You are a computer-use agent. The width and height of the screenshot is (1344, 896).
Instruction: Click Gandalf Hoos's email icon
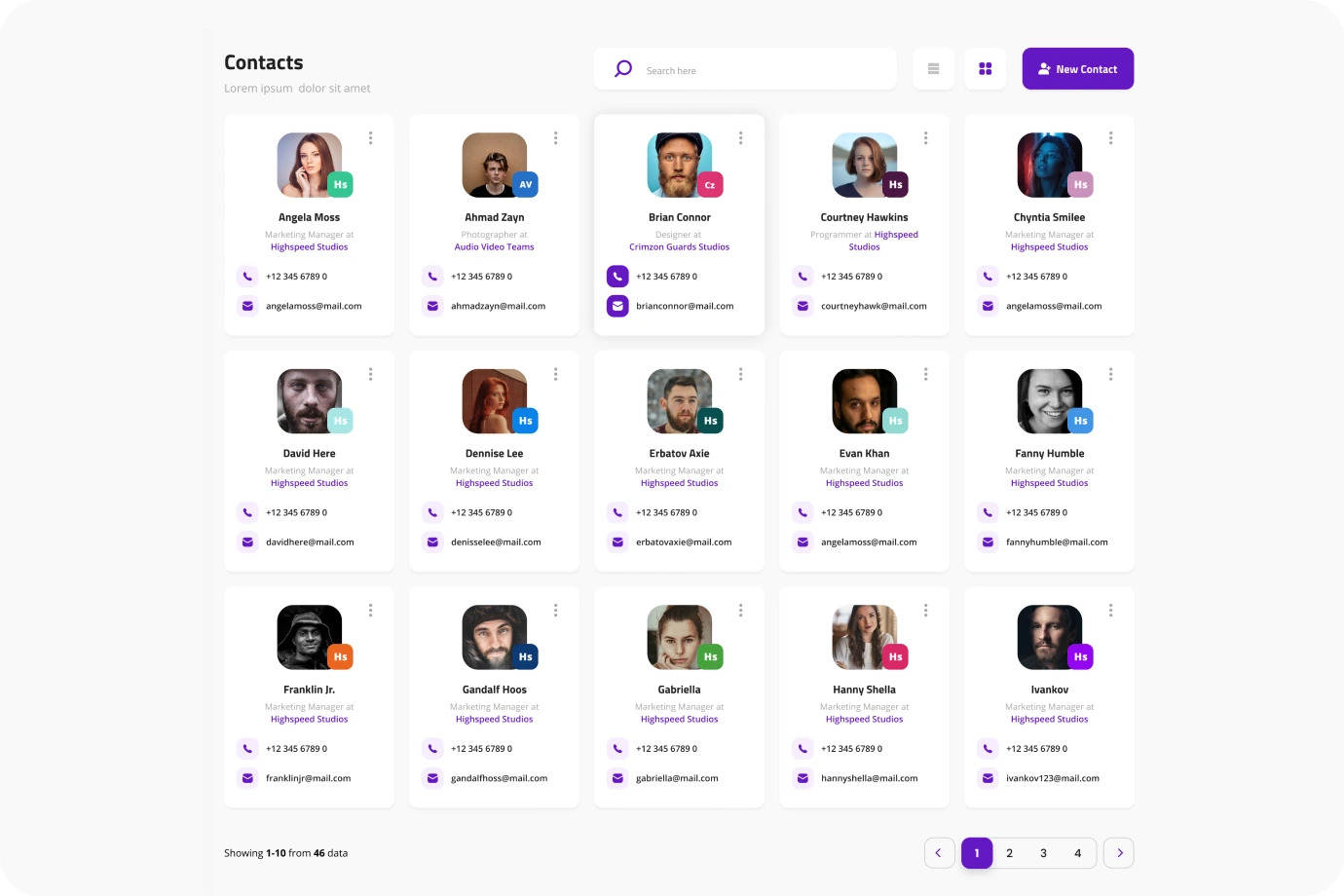(x=432, y=778)
